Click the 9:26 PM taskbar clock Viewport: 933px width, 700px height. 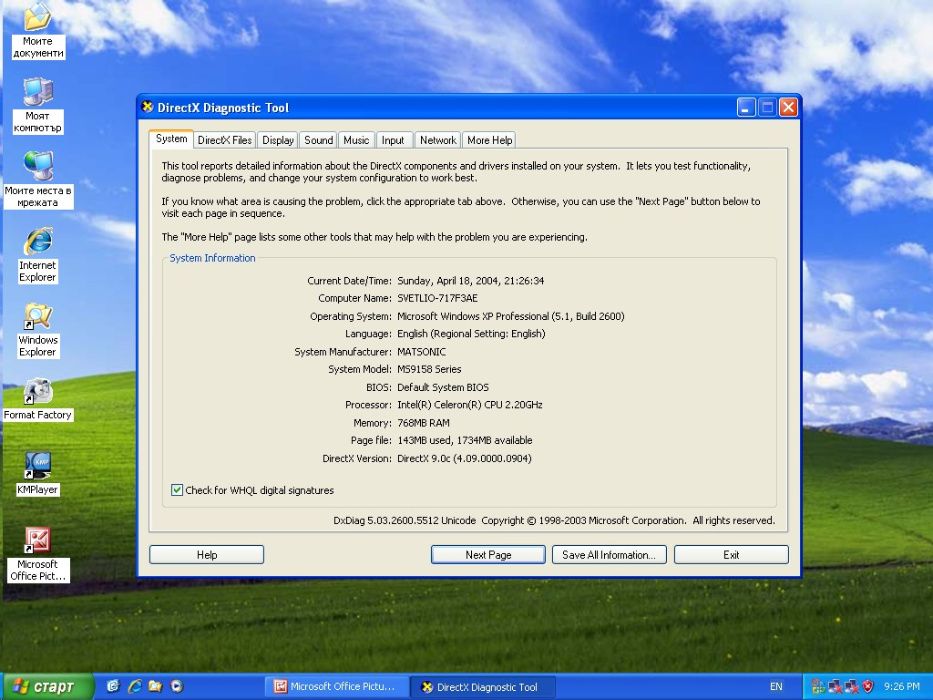pyautogui.click(x=901, y=686)
